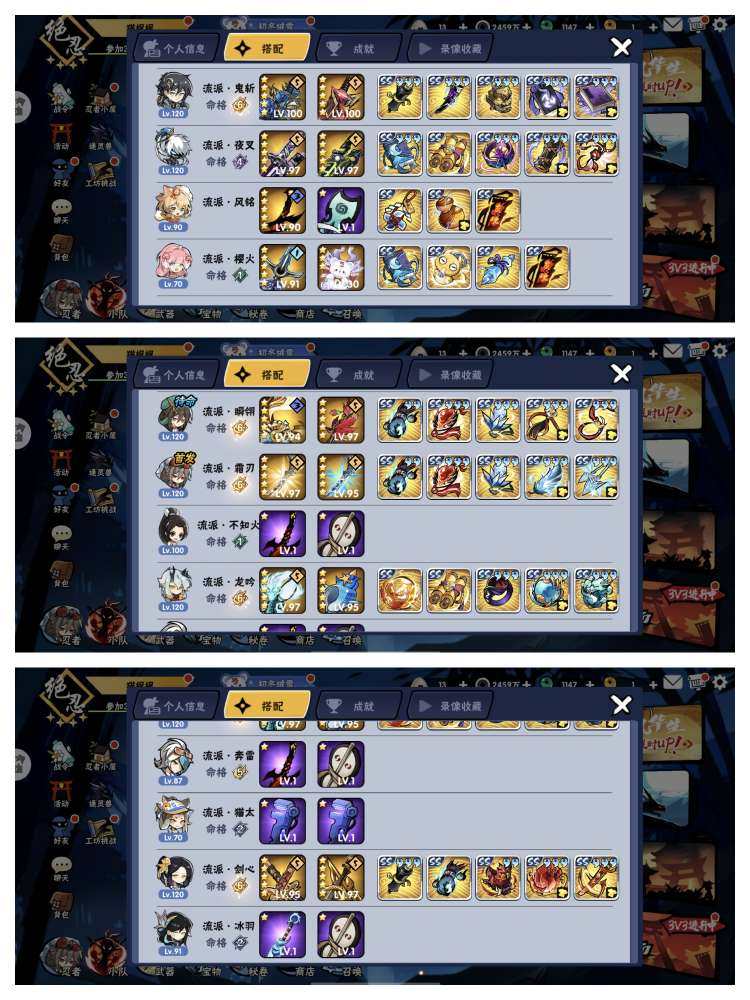
Task: Open 录像收藏 tab above the 瞬钢 list
Action: click(450, 375)
